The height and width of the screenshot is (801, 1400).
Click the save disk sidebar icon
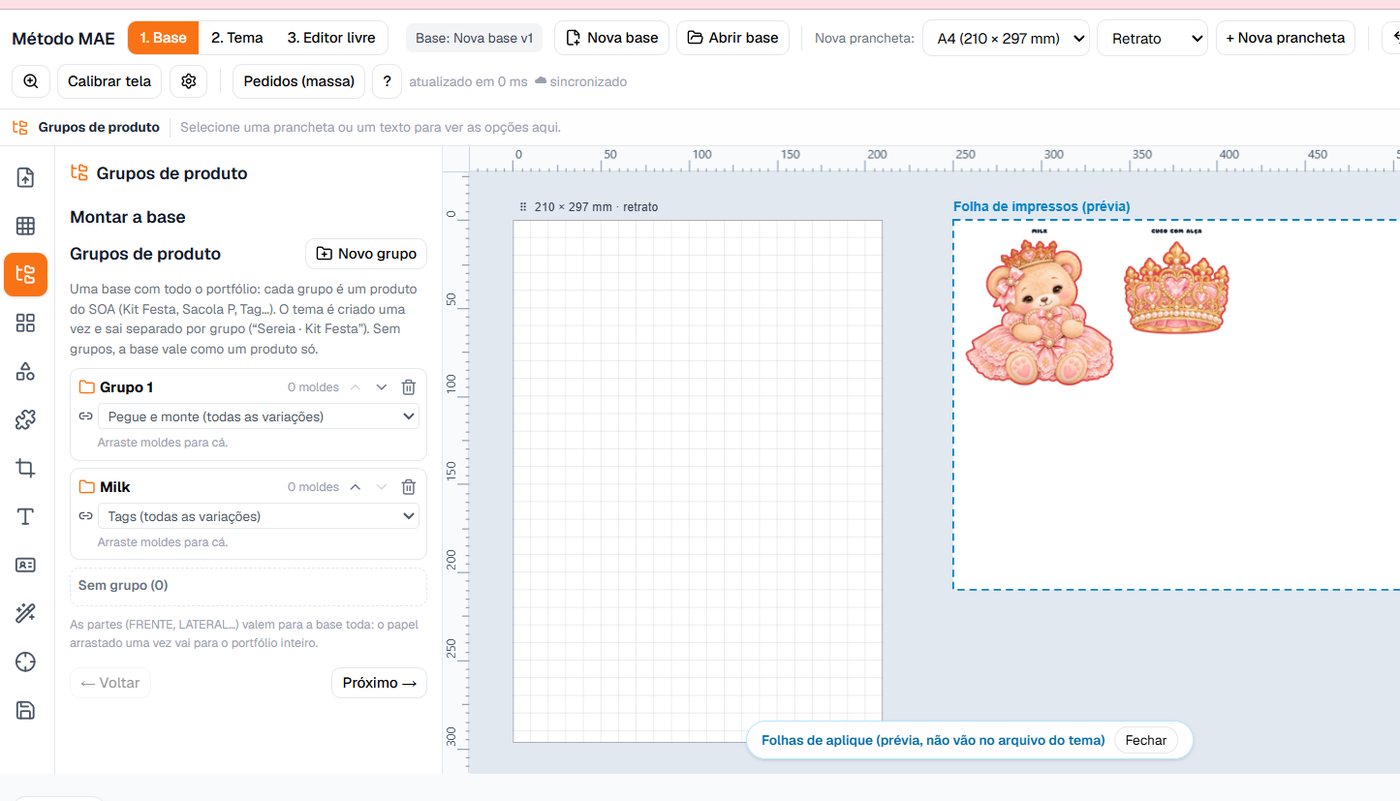tap(26, 710)
